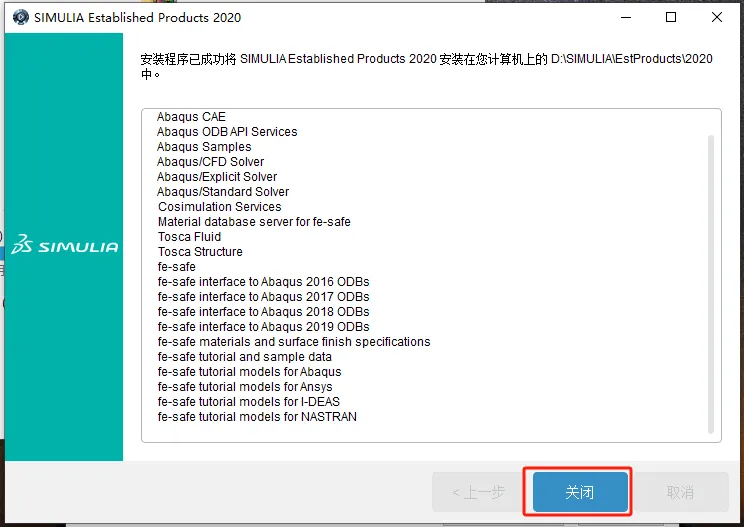744x527 pixels.
Task: Select 'fe-safe tutorial models for Abaqus'
Action: pos(250,371)
